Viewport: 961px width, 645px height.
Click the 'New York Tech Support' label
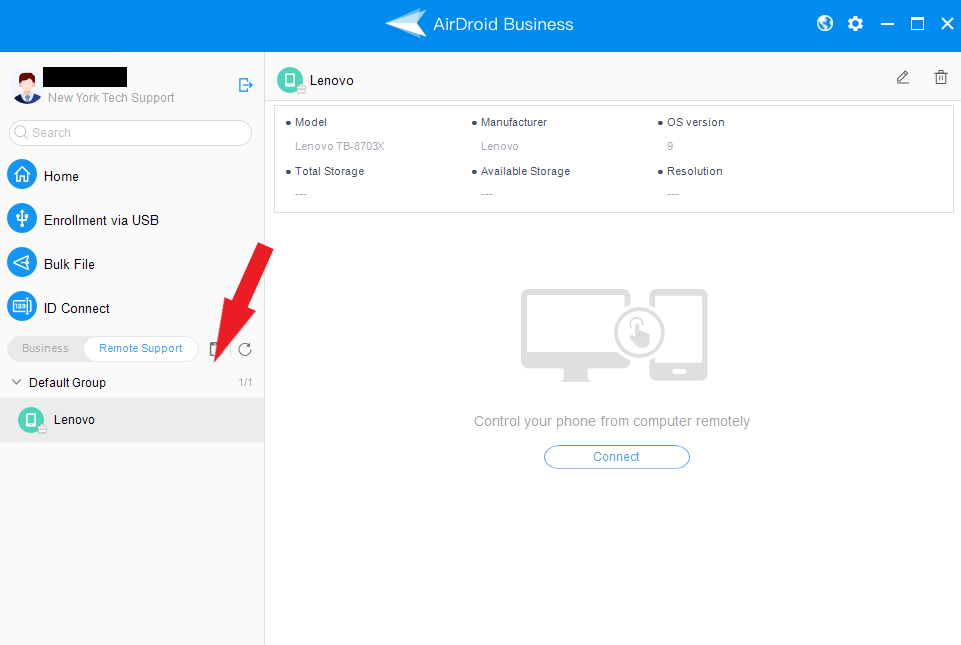111,97
